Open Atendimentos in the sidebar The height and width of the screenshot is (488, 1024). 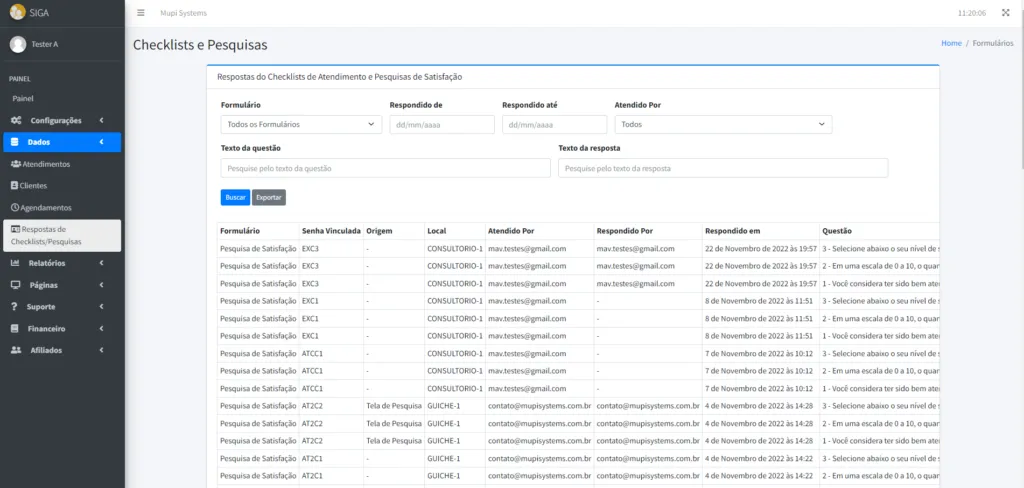(x=45, y=164)
